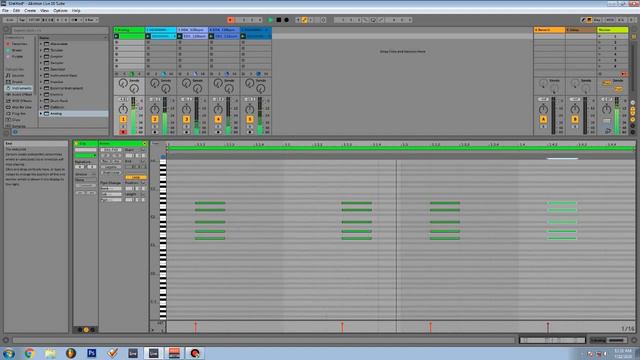Viewport: 640px width, 360px height.
Task: Expand the Operator folder in the browser
Action: tap(41, 69)
